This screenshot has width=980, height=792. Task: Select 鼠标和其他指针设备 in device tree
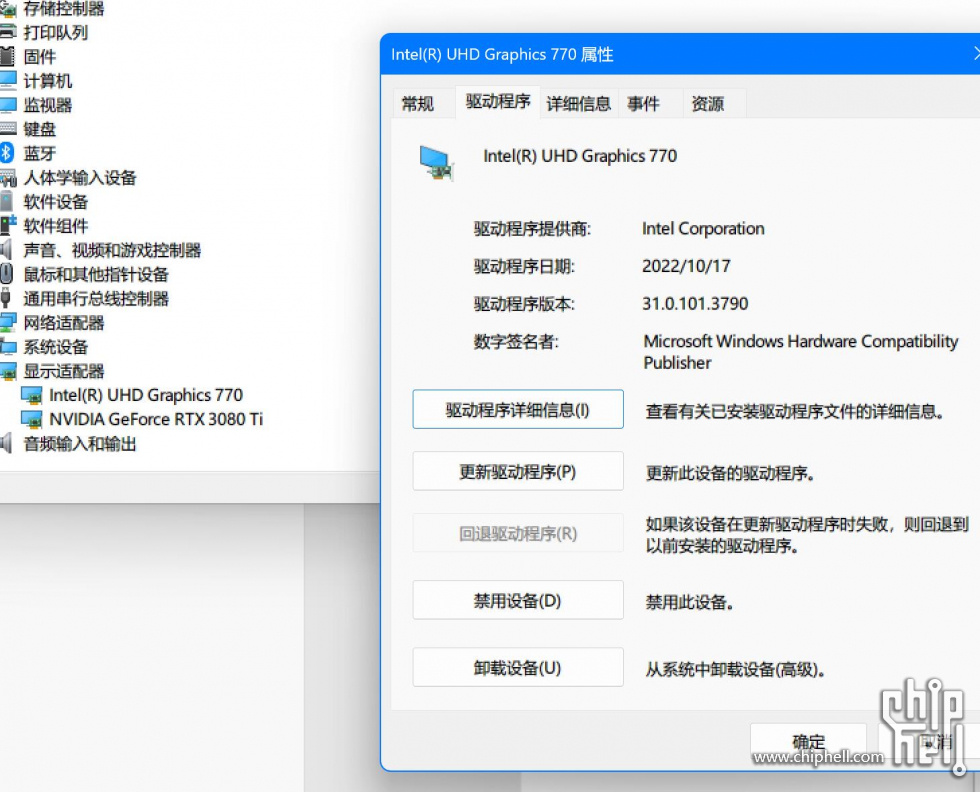click(x=96, y=274)
